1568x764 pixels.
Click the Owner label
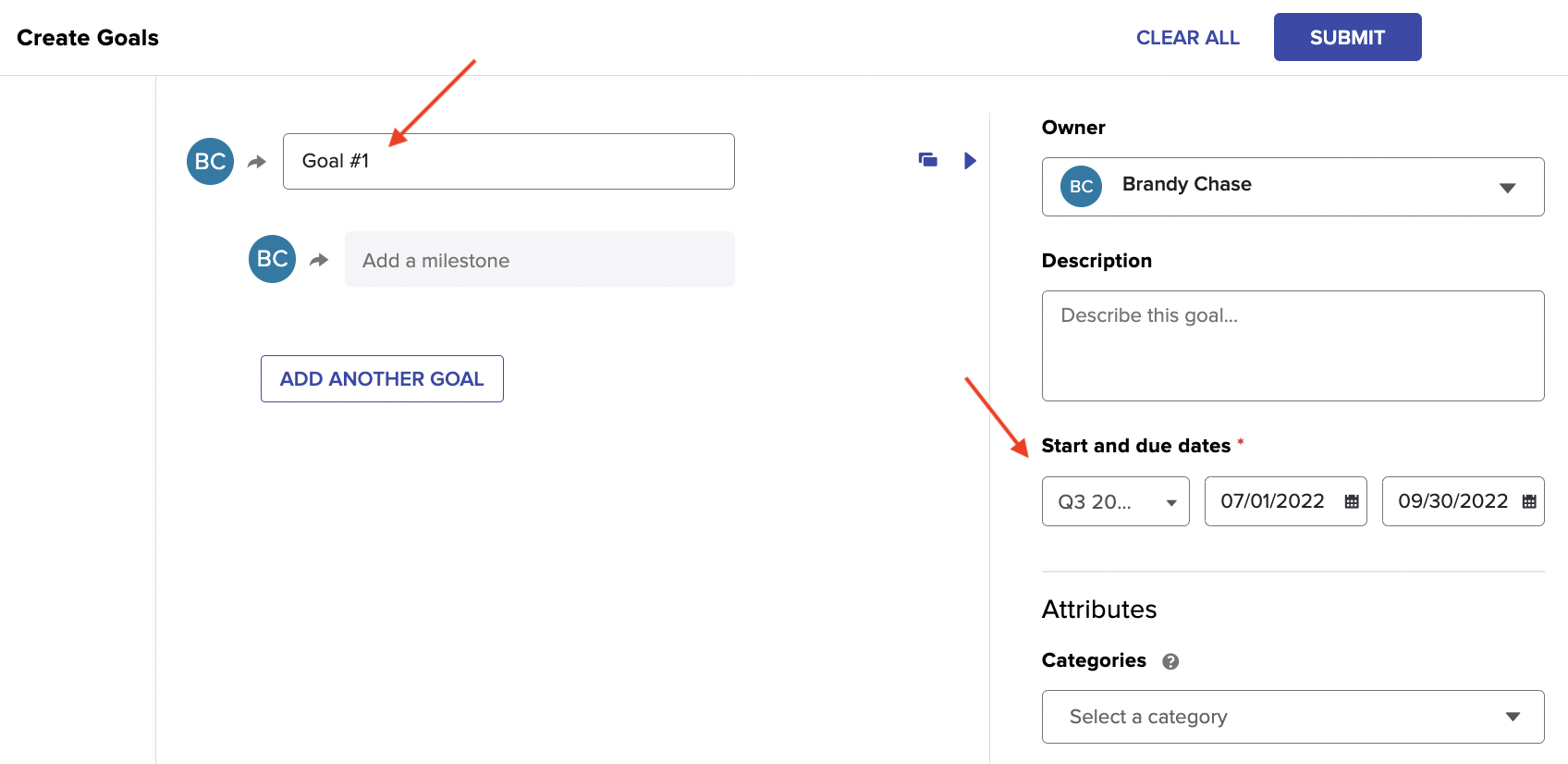pos(1073,128)
